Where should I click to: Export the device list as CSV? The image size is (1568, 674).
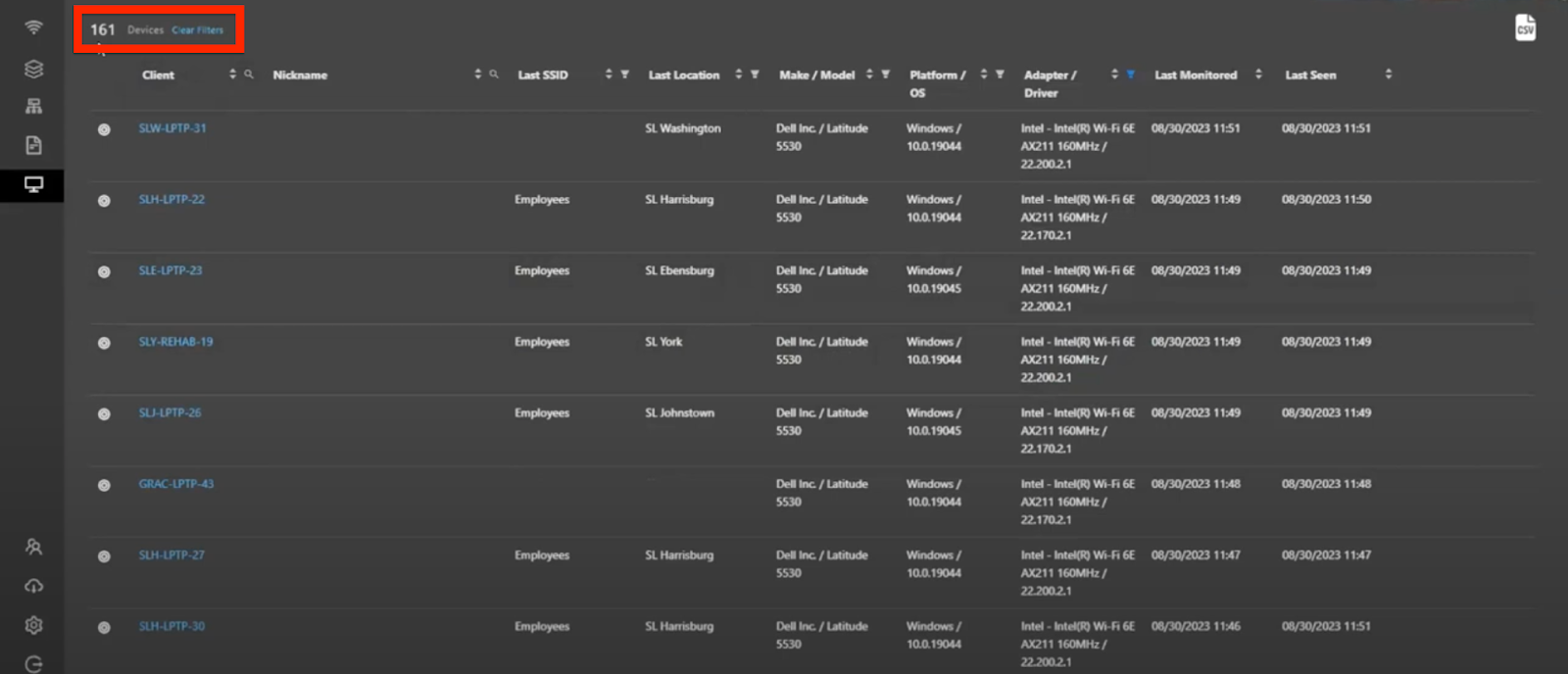(x=1525, y=27)
